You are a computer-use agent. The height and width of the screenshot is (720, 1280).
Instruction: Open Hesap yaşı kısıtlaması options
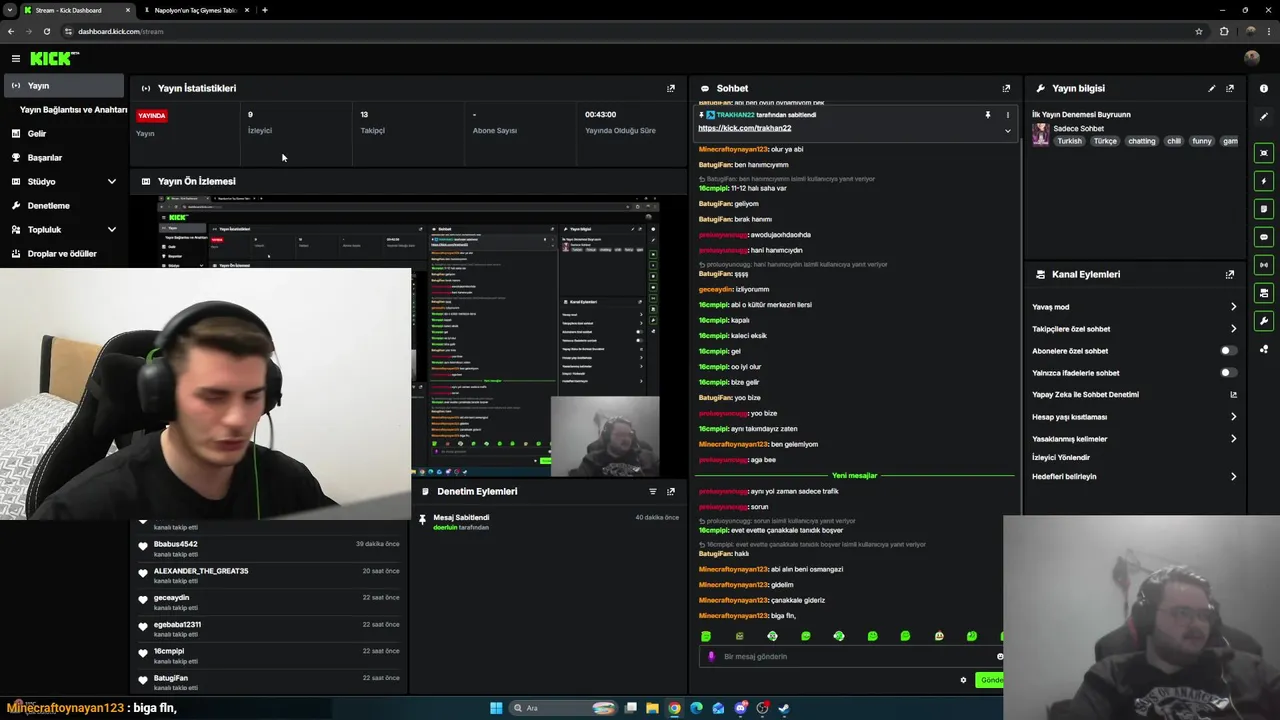point(1134,417)
